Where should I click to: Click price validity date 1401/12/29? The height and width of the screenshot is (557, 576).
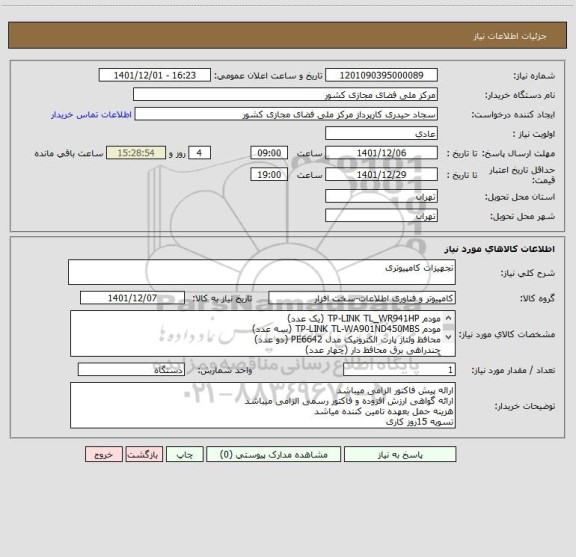381,175
